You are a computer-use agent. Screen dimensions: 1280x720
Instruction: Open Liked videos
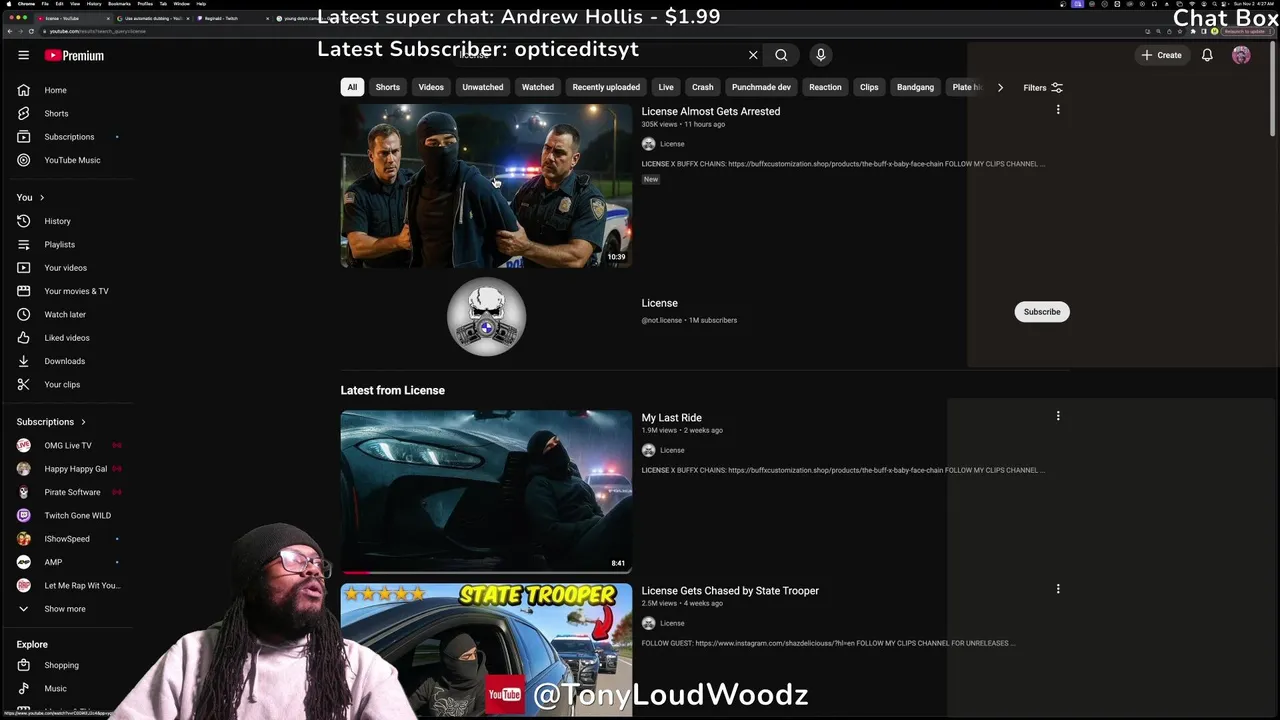tap(66, 337)
